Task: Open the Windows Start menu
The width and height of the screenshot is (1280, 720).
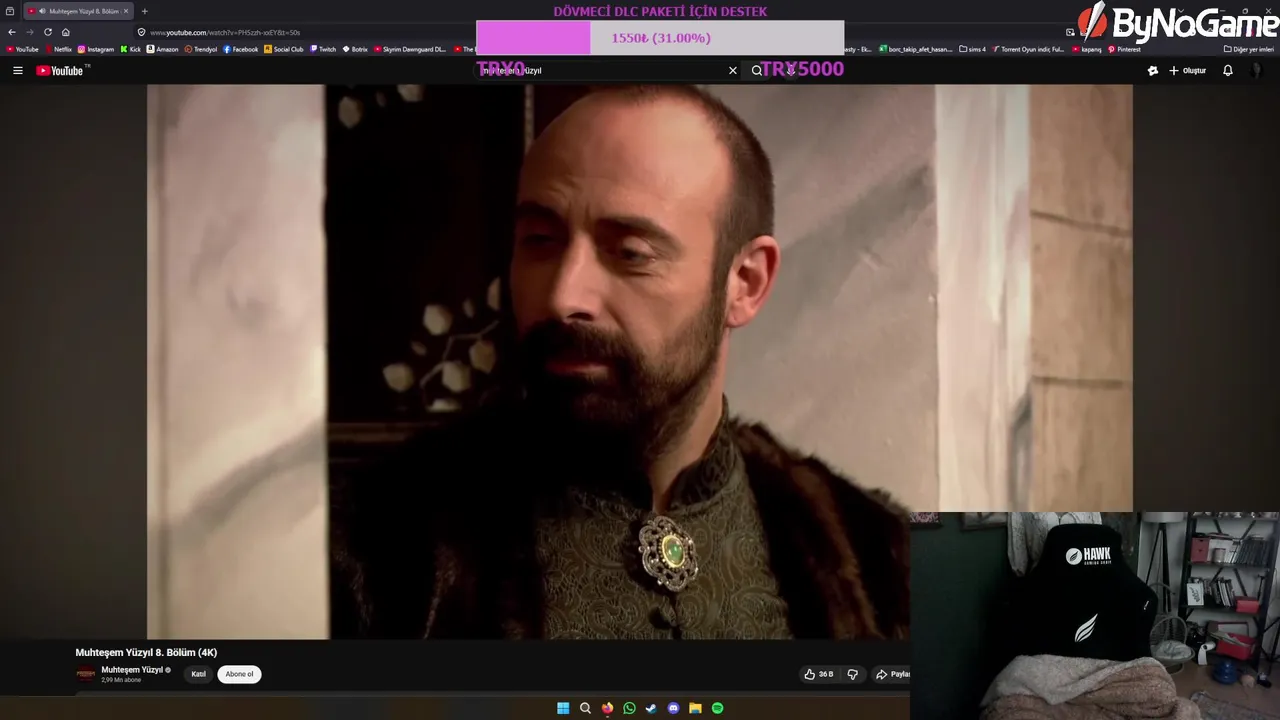Action: [563, 708]
